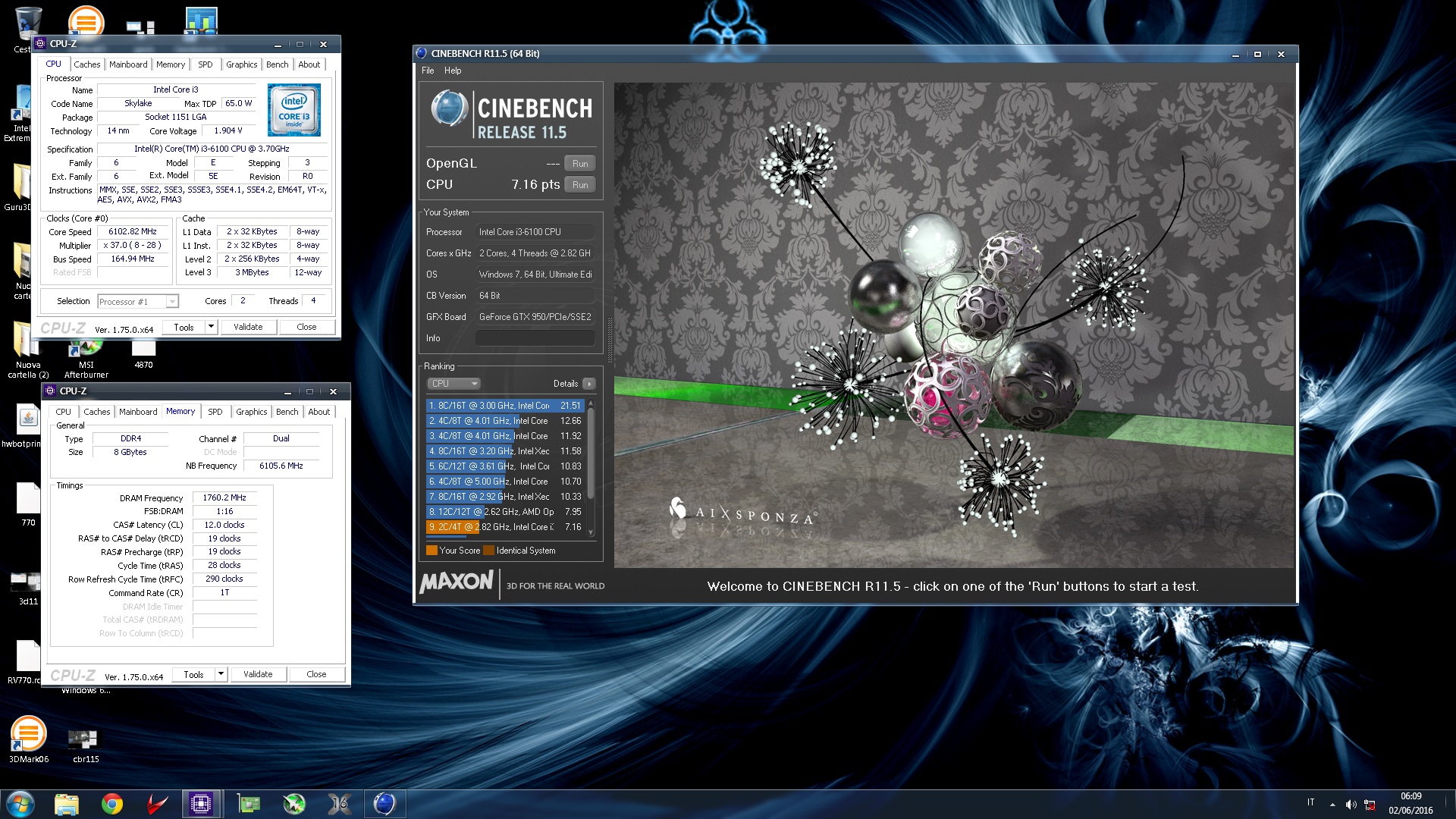
Task: Switch to Mainboard tab in CPU window
Action: (128, 64)
